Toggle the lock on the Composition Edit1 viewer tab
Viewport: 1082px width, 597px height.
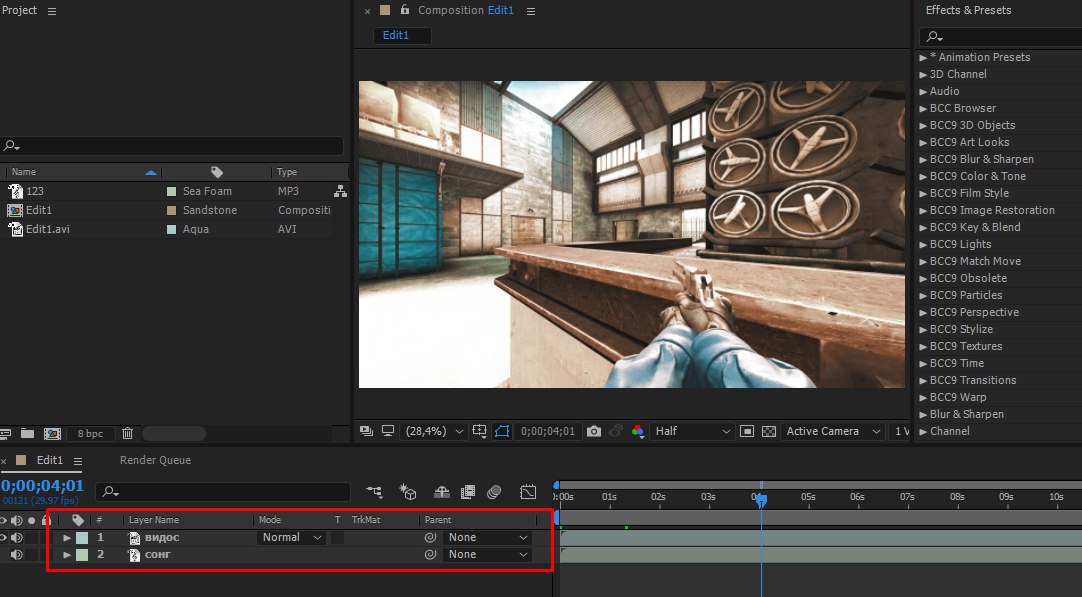(x=405, y=10)
